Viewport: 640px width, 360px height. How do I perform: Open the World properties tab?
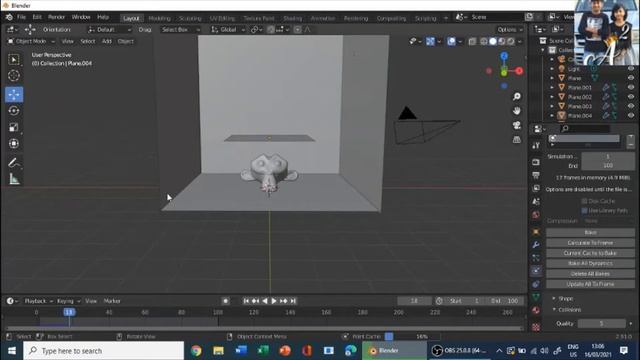pyautogui.click(x=536, y=215)
